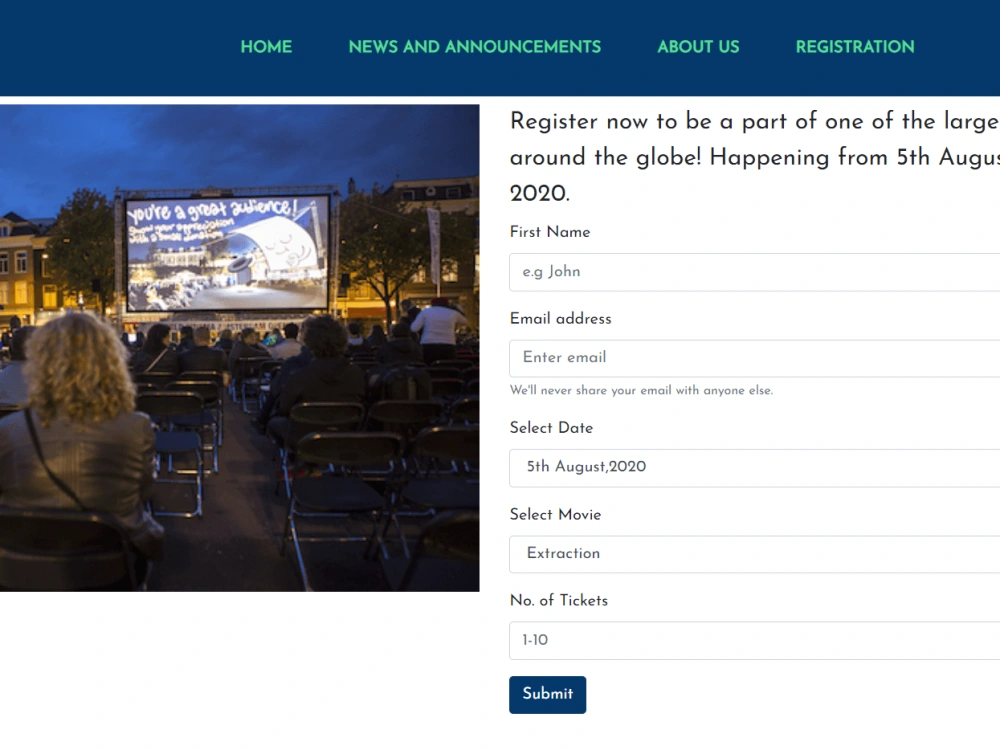
Task: Click the email privacy note text
Action: [641, 390]
